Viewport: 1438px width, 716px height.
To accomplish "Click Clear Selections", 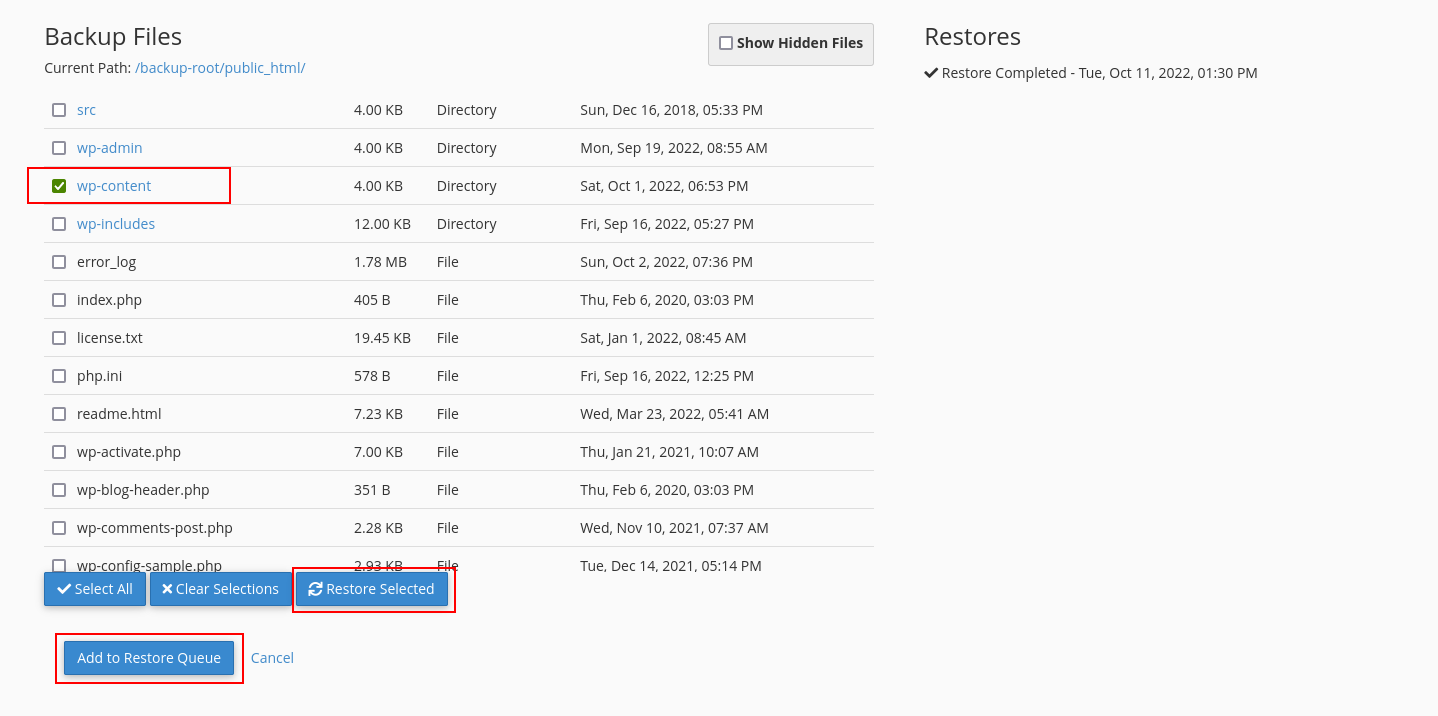I will (220, 589).
